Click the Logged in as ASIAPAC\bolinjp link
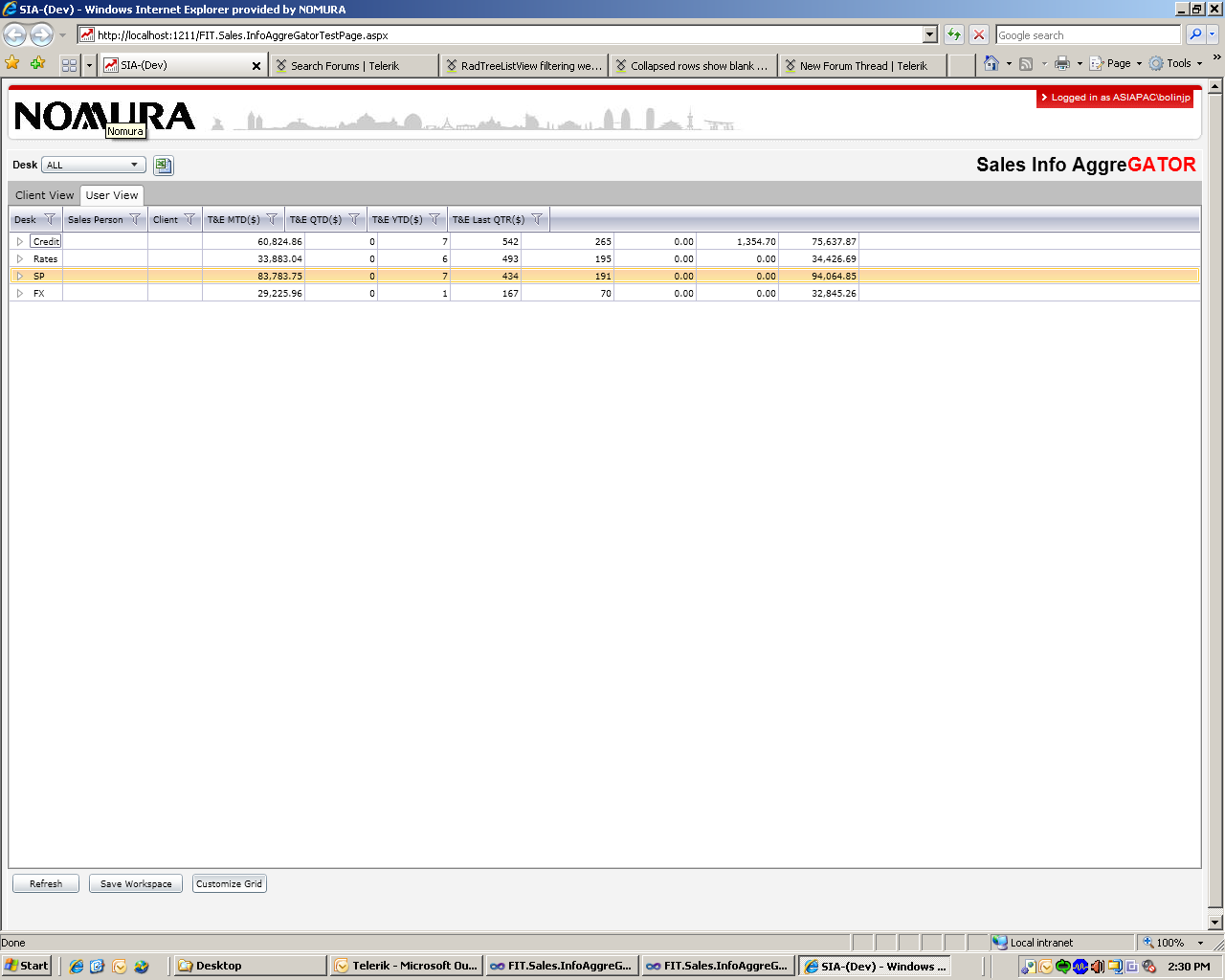The image size is (1225, 980). pos(1115,98)
